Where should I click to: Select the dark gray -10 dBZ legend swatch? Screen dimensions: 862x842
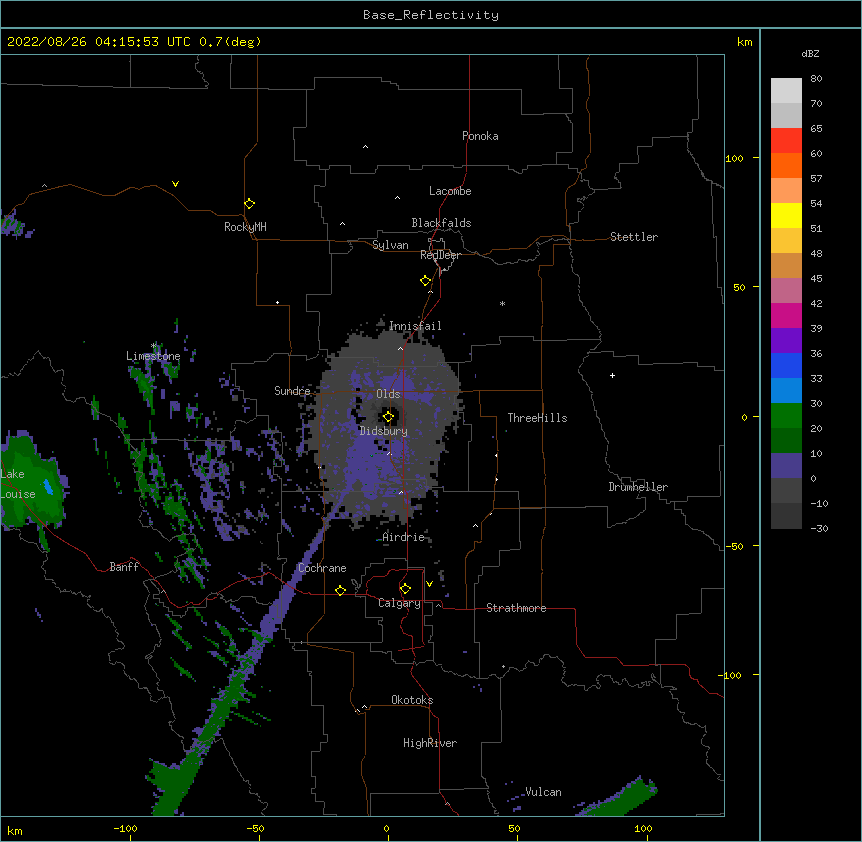[x=786, y=516]
